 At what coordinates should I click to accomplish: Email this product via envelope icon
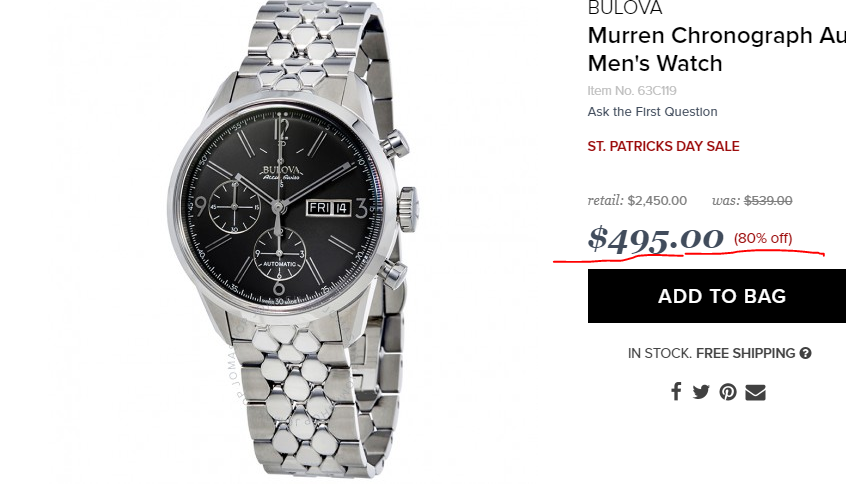tap(755, 392)
